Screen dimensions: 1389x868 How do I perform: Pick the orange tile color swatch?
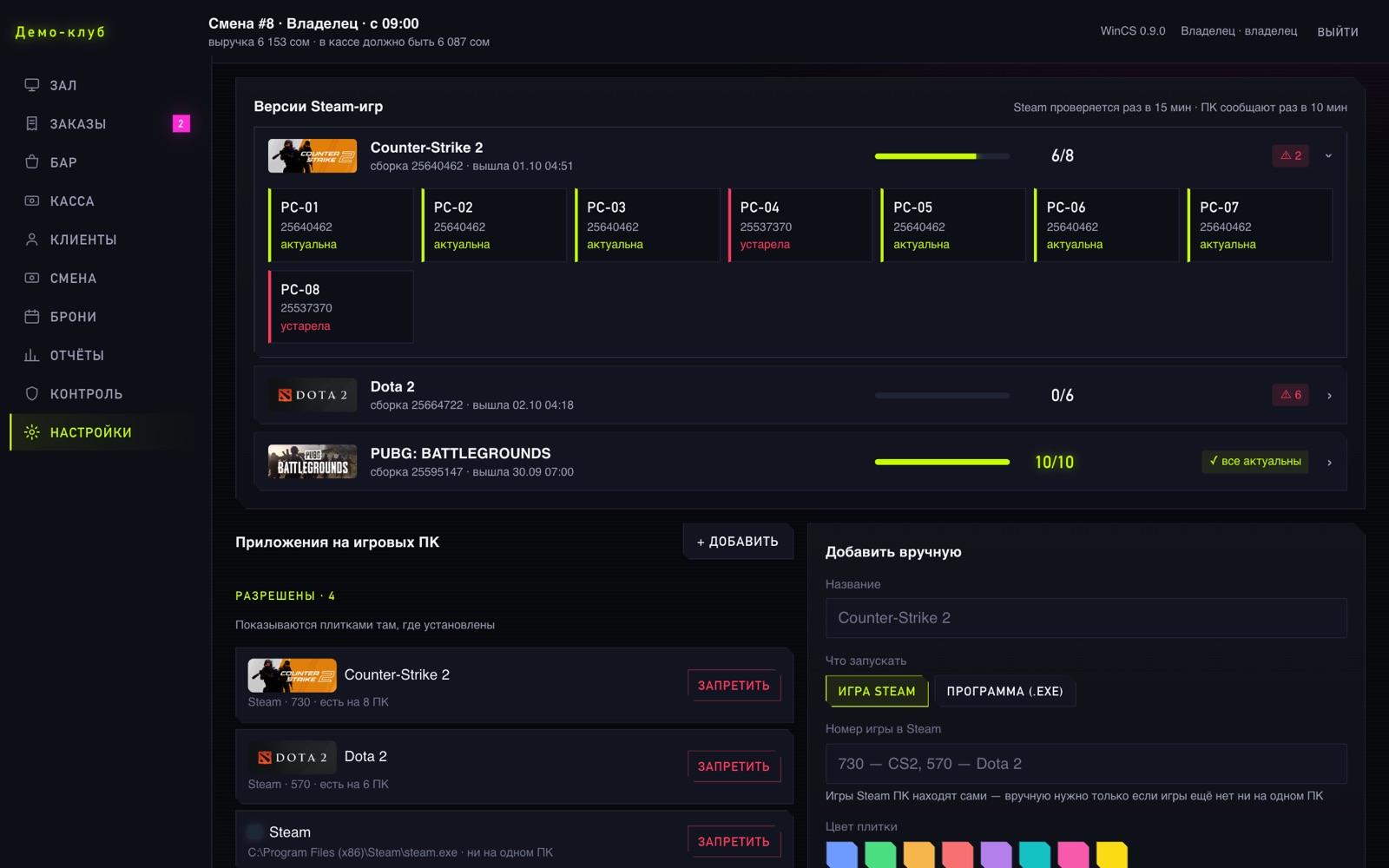tap(919, 855)
